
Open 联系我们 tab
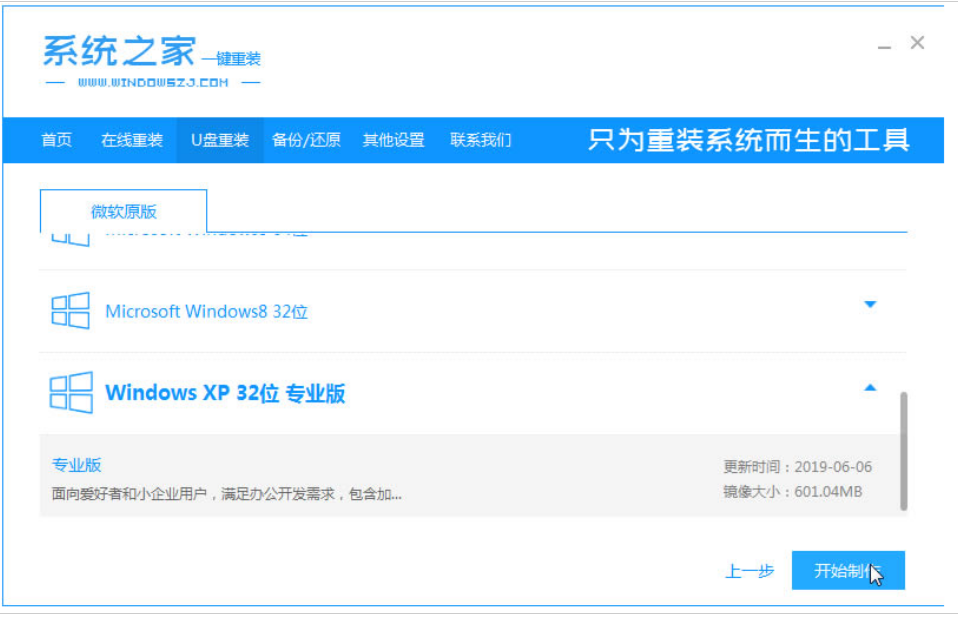(x=480, y=140)
